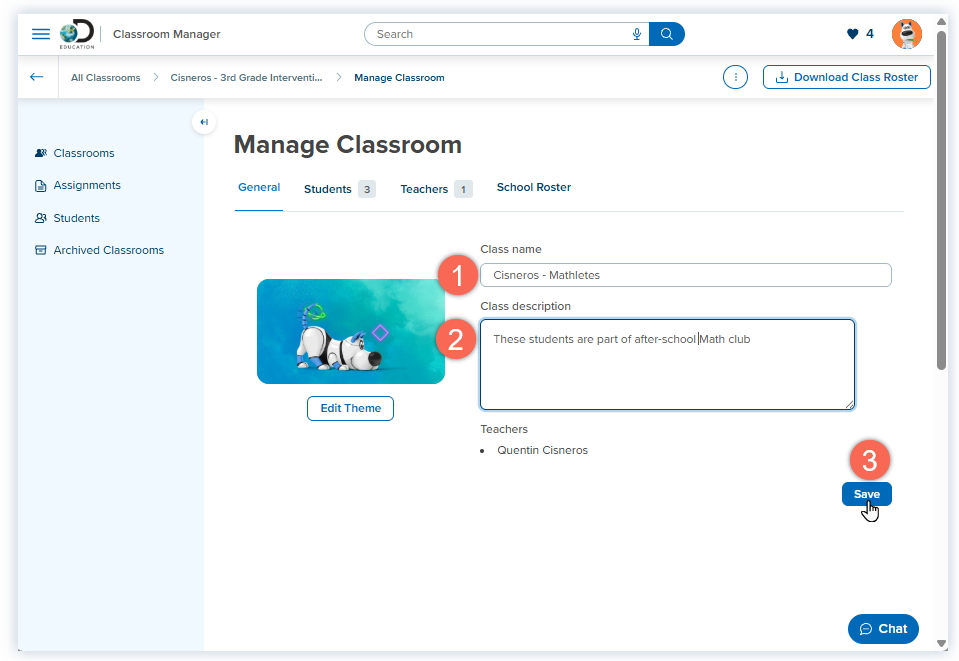This screenshot has width=959, height=661.
Task: View the School Roster tab
Action: pos(533,187)
